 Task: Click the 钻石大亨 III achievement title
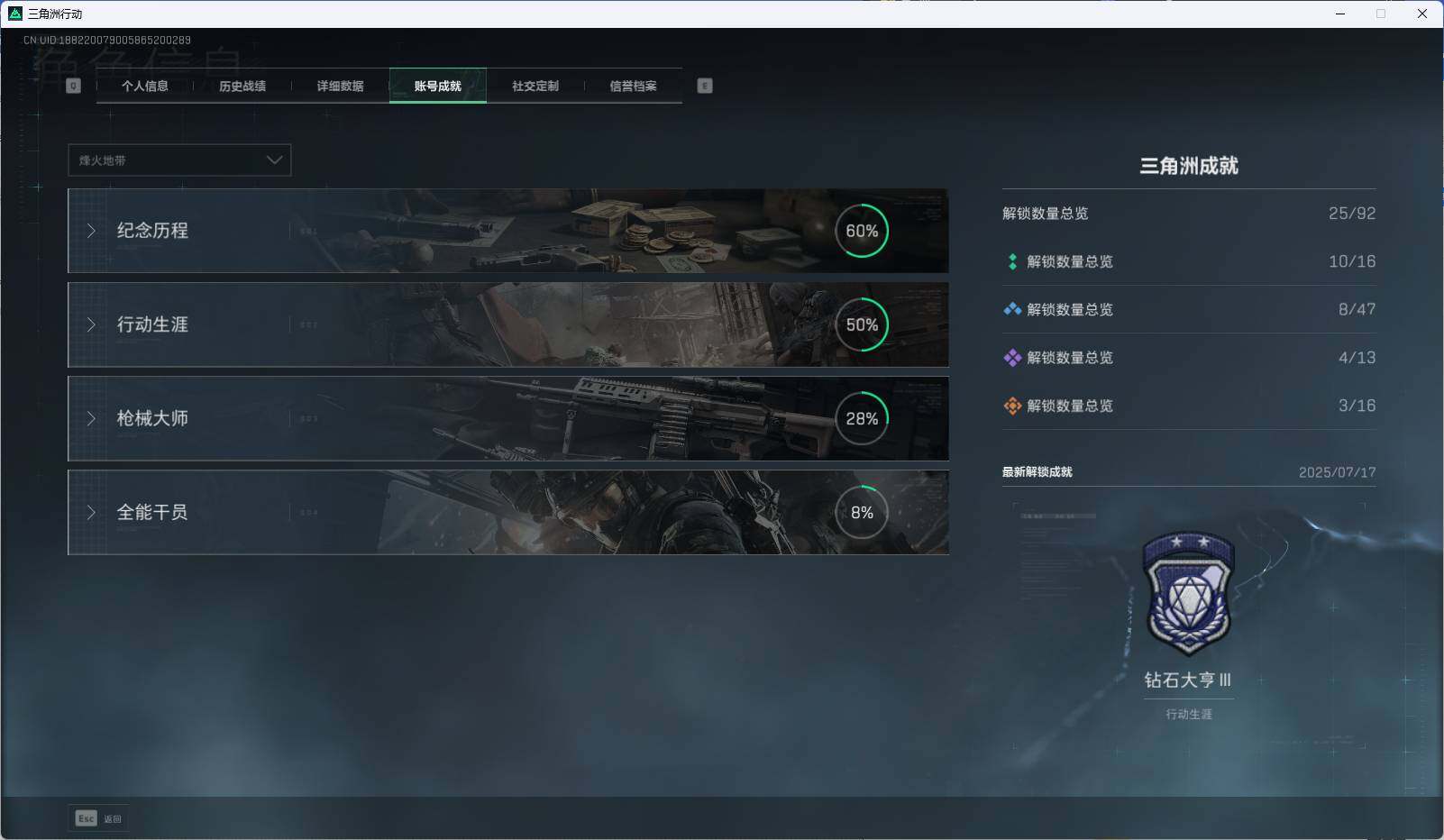[1188, 680]
